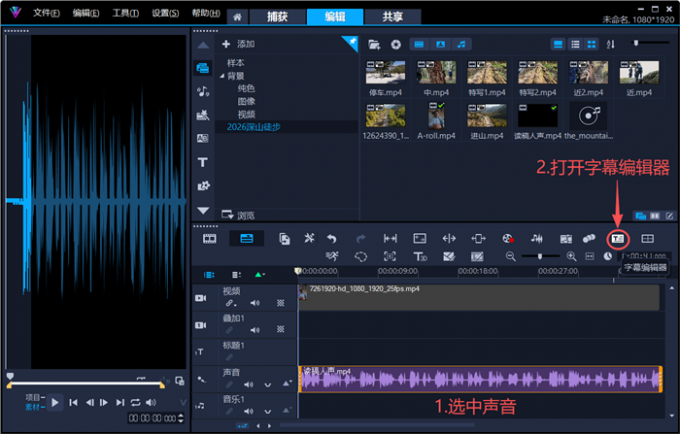Zoom in the timeline with plus magnifier
The height and width of the screenshot is (434, 680).
pos(571,256)
